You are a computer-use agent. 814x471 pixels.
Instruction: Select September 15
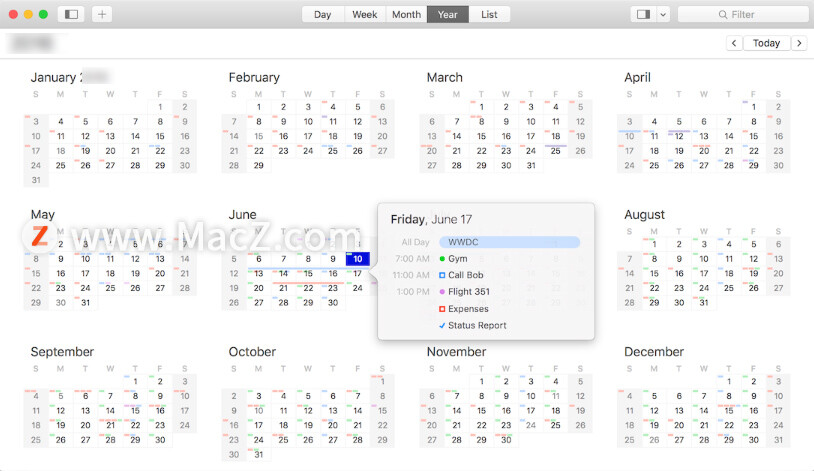[x=135, y=410]
